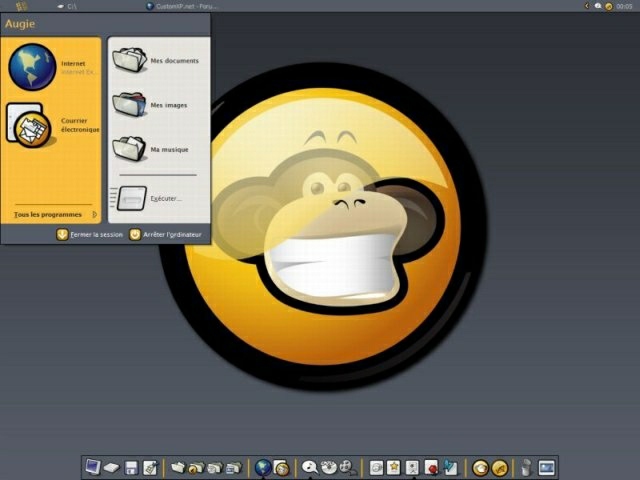
Task: Click the second round gold arrow dock icon
Action: [x=500, y=468]
